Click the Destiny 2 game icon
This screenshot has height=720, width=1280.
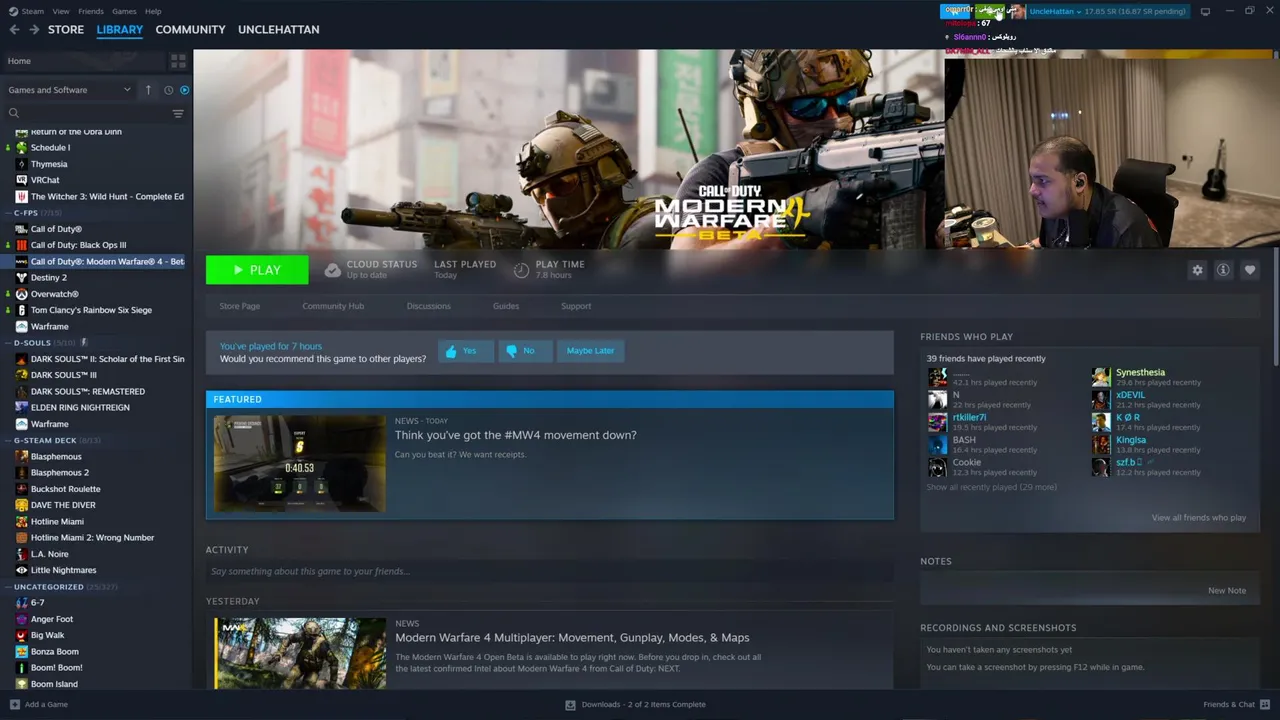coord(22,278)
